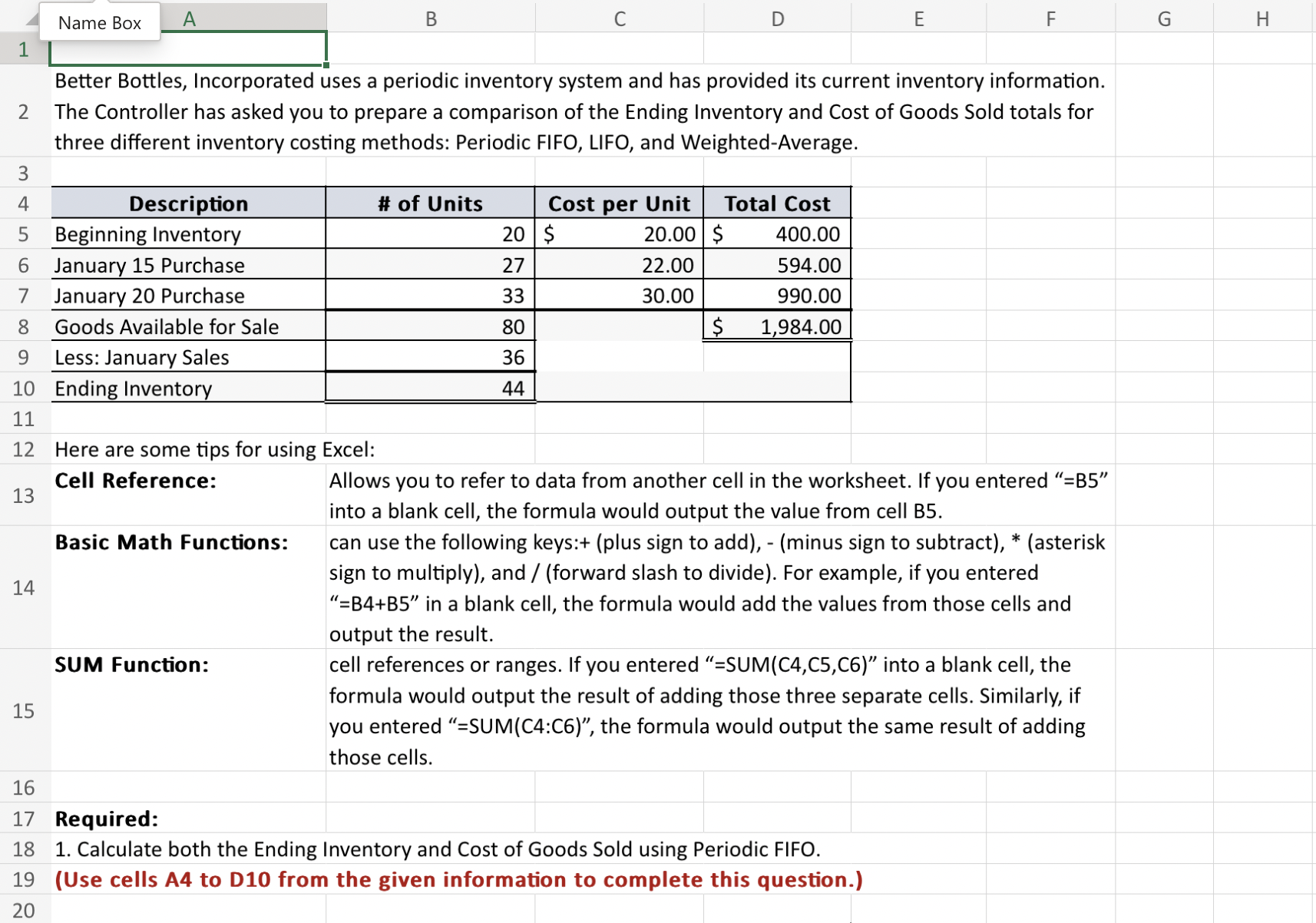The height and width of the screenshot is (923, 1316).
Task: Select the row 1 header
Action: point(24,49)
